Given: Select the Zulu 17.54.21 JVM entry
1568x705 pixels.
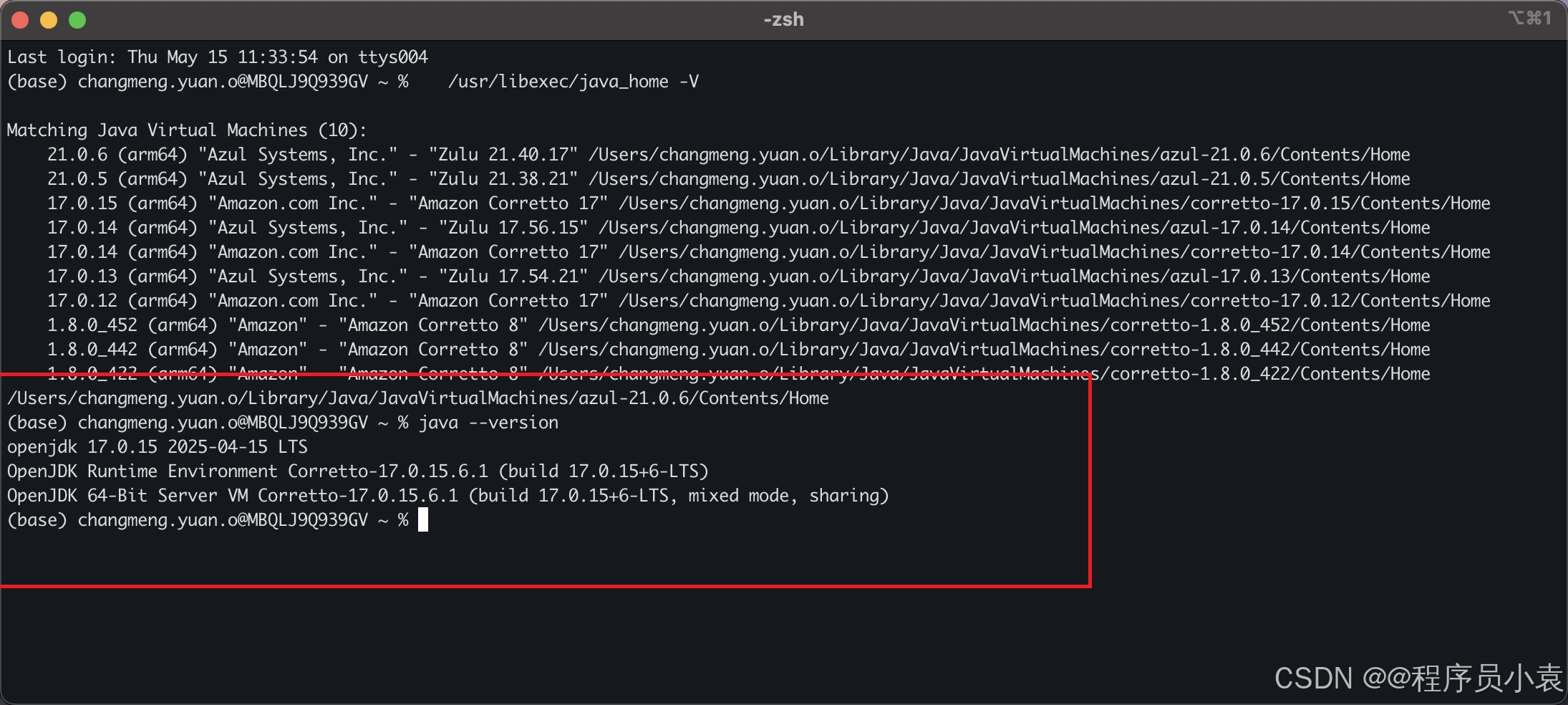Looking at the screenshot, I should click(x=739, y=277).
